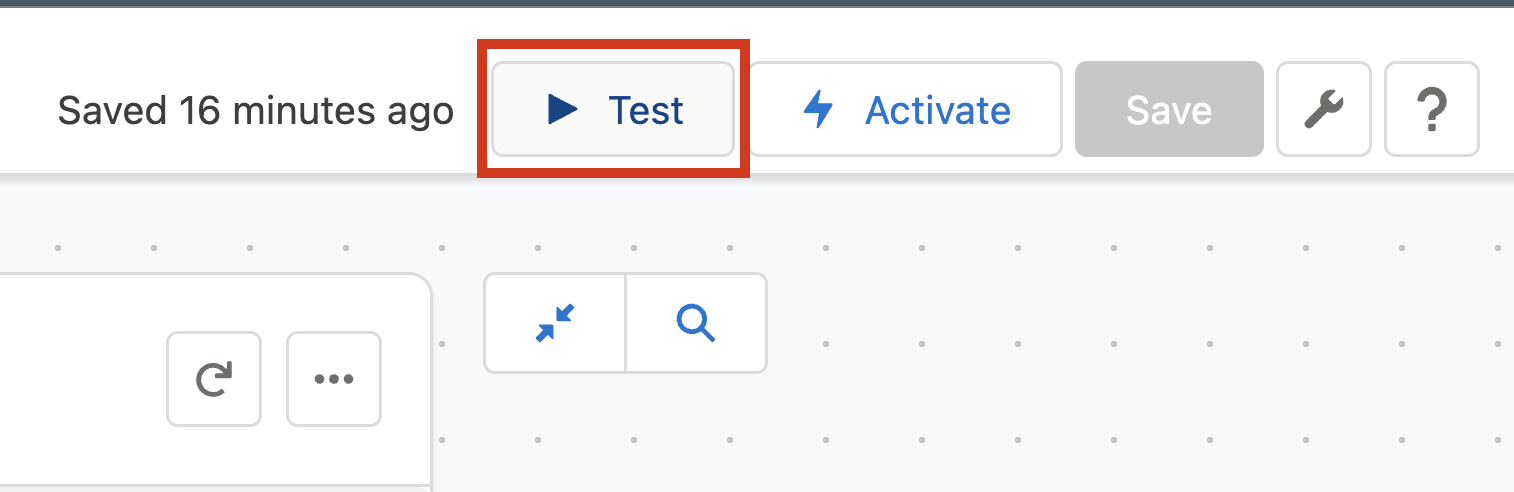This screenshot has width=1514, height=492.
Task: Click the play triangle on the Test button
Action: 563,110
